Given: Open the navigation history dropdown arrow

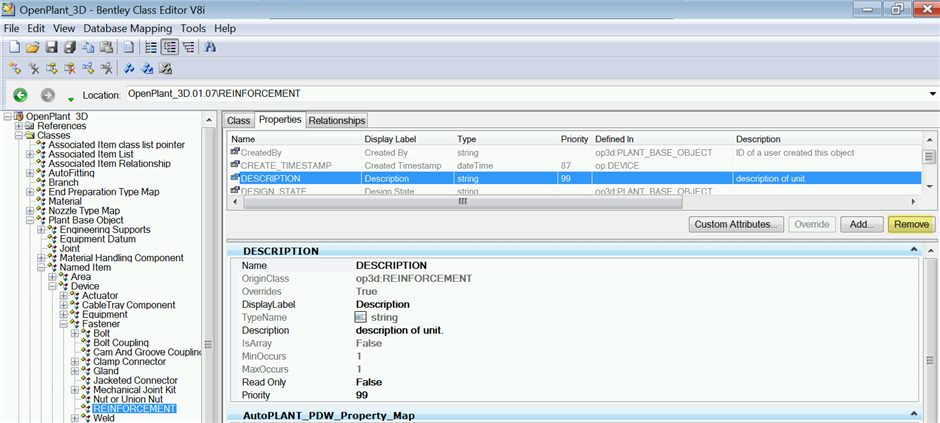Looking at the screenshot, I should 71,98.
